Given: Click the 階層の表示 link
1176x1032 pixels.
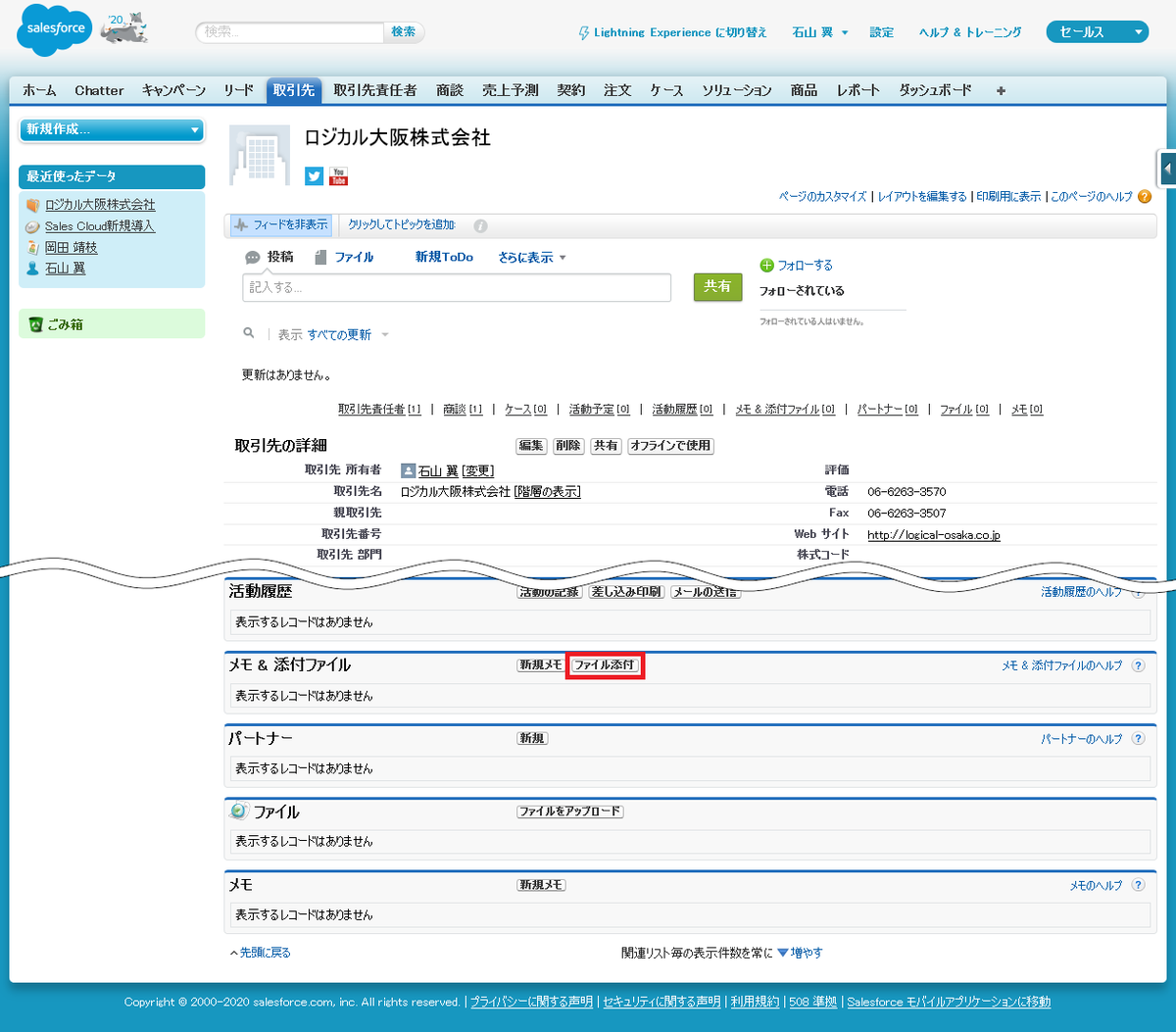Looking at the screenshot, I should coord(548,492).
